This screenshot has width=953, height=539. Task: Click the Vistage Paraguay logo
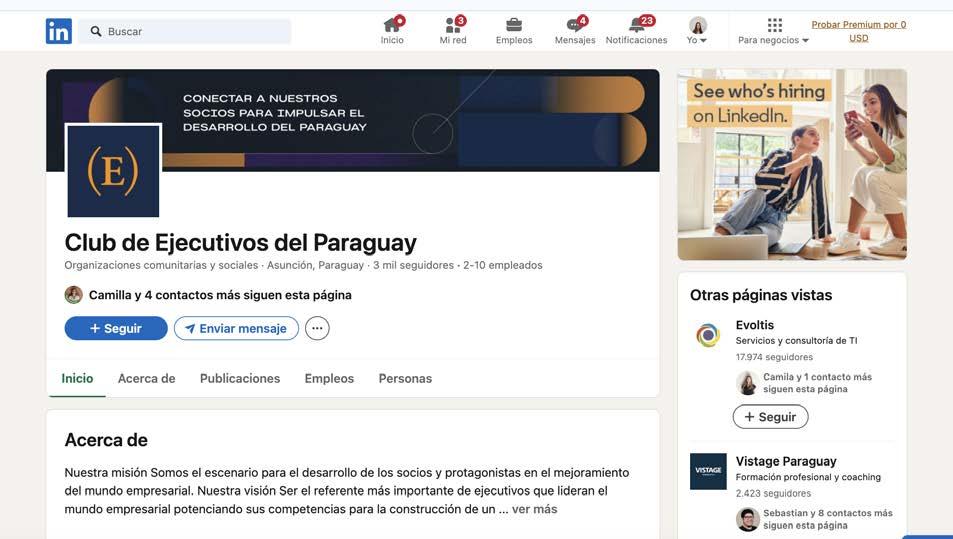[708, 471]
